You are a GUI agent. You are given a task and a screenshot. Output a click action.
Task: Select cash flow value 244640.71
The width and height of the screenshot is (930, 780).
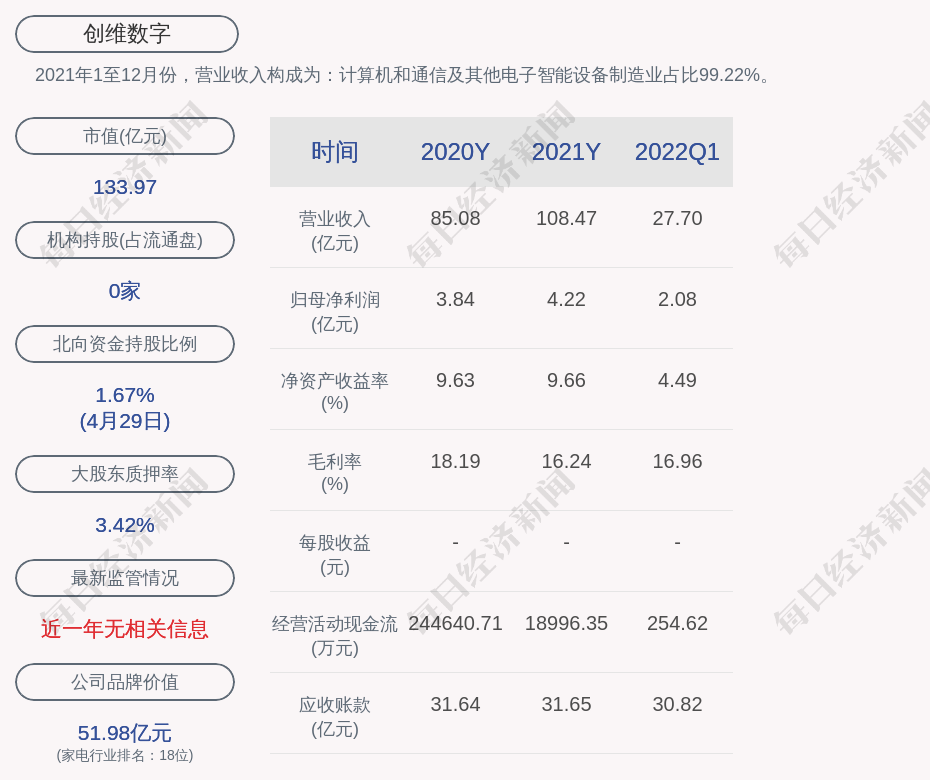[455, 623]
